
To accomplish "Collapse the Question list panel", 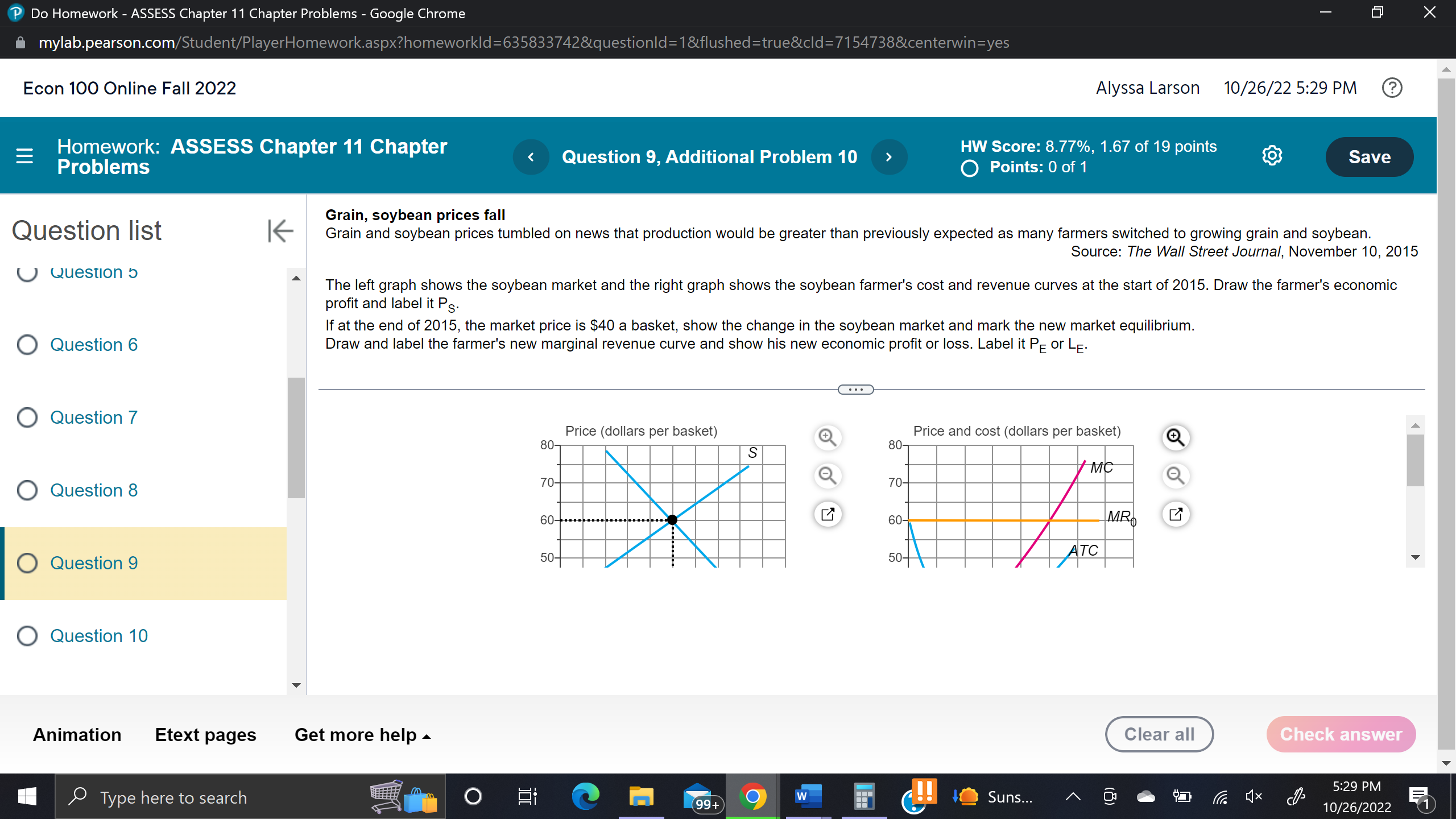I will pyautogui.click(x=279, y=230).
